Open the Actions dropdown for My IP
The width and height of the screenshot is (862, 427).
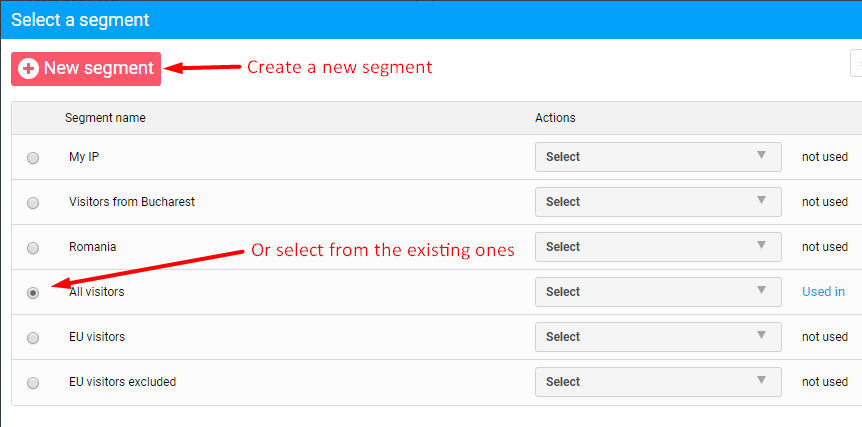click(x=658, y=157)
